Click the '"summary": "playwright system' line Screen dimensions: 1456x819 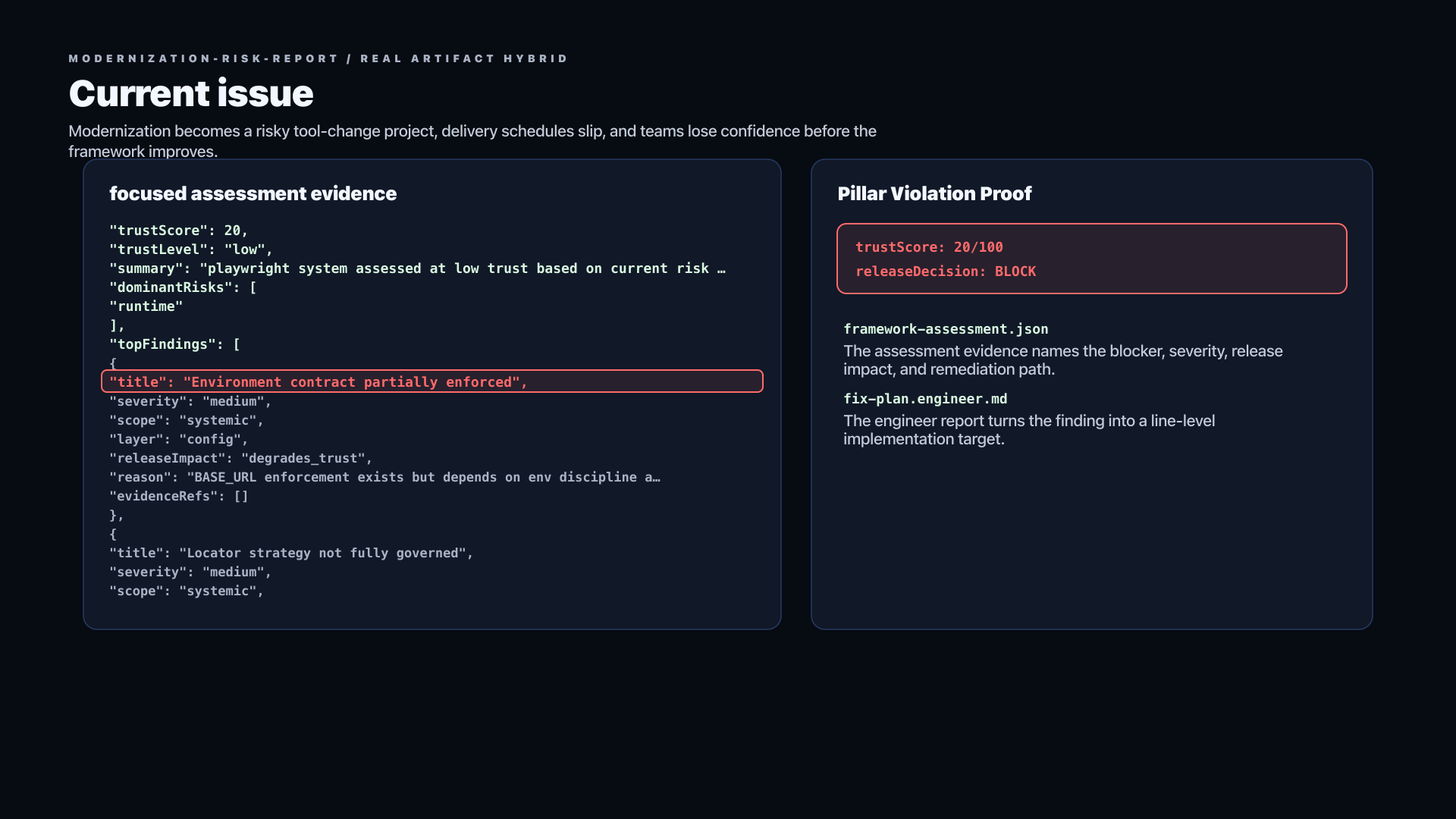pos(417,268)
